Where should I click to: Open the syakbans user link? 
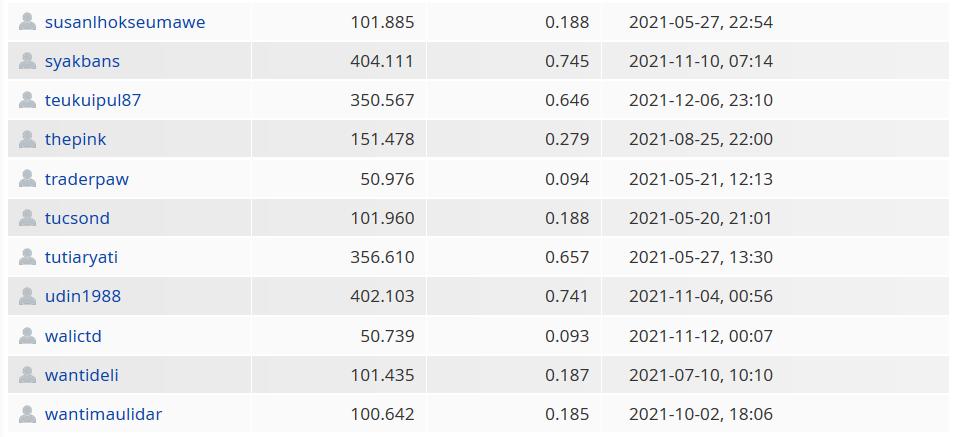(82, 61)
